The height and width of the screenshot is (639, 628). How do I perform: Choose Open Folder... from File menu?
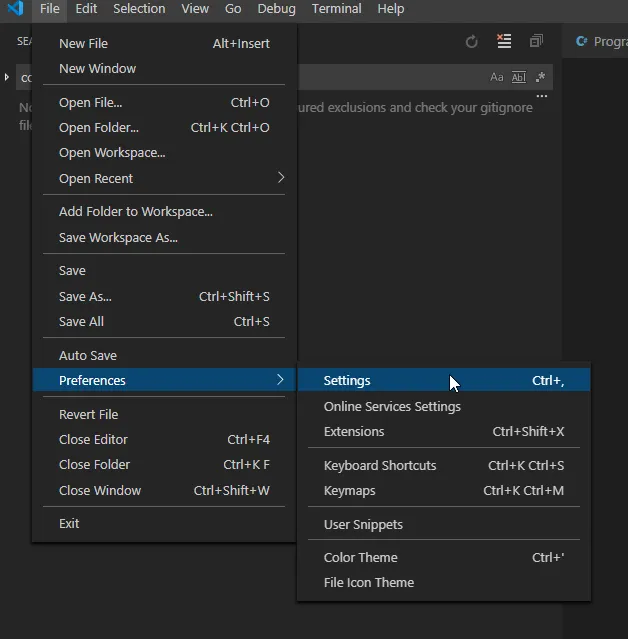click(x=164, y=128)
